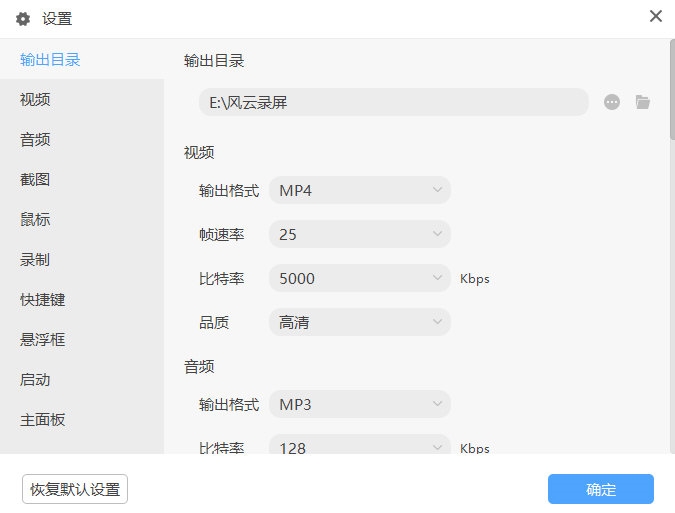Open the 比特率 5000 Kbps dropdown
The image size is (675, 513).
pos(360,278)
